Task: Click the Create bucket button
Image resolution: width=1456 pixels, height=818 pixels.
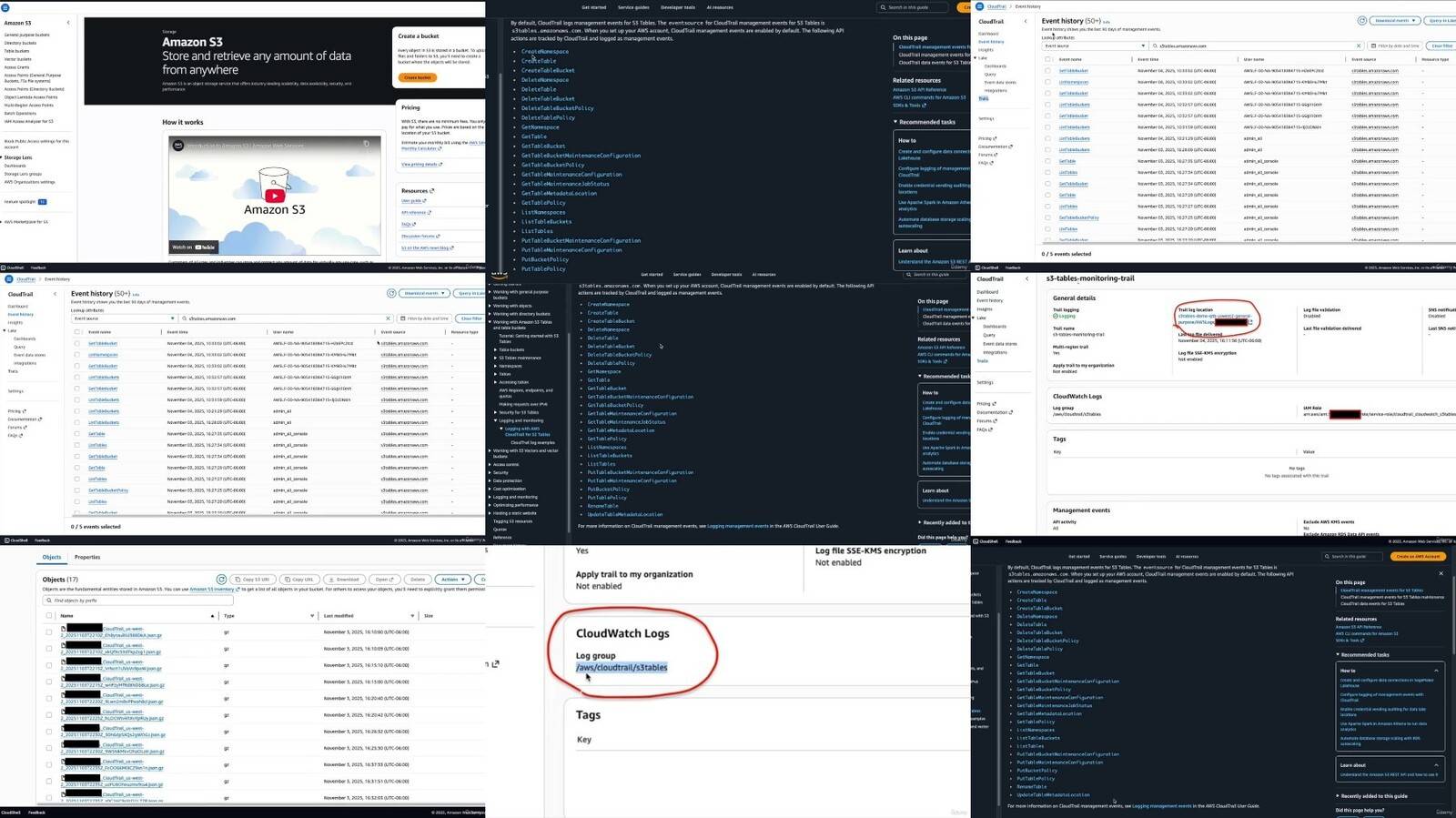Action: 418,77
